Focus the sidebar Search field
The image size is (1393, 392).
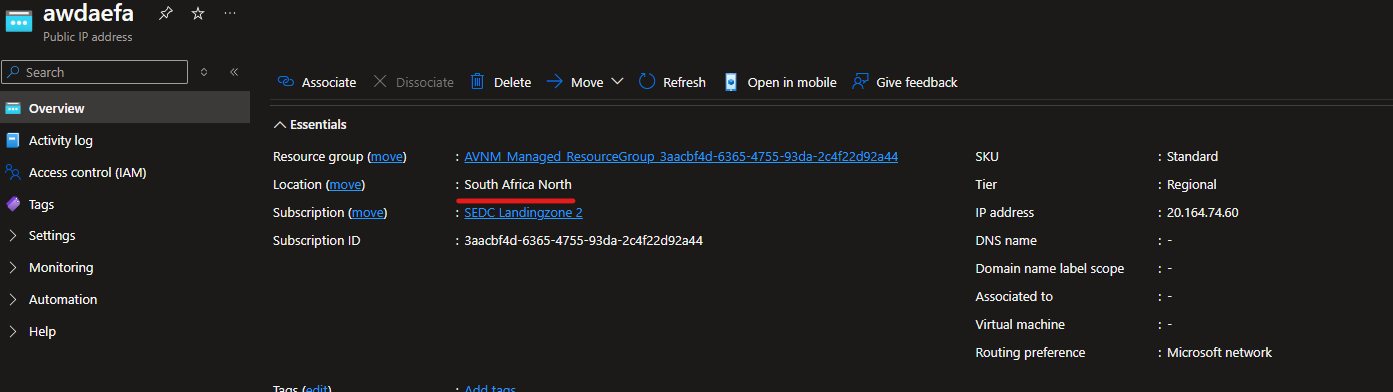[95, 72]
